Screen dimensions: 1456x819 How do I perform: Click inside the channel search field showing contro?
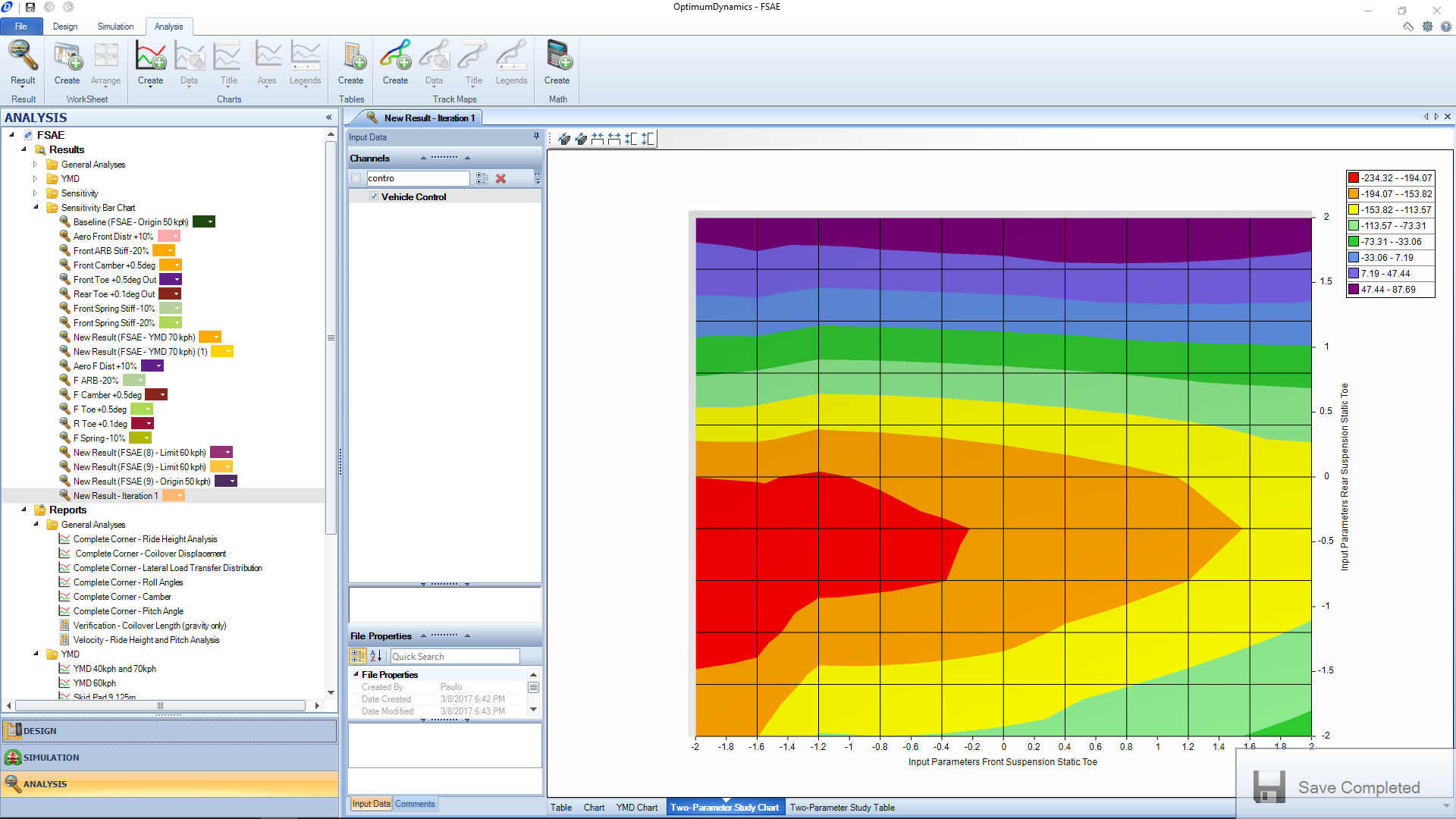coord(417,177)
